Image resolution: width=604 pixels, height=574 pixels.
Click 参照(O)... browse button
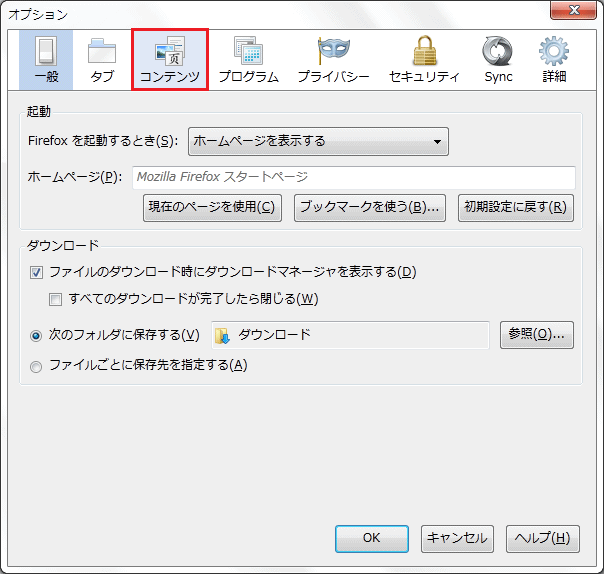(537, 335)
